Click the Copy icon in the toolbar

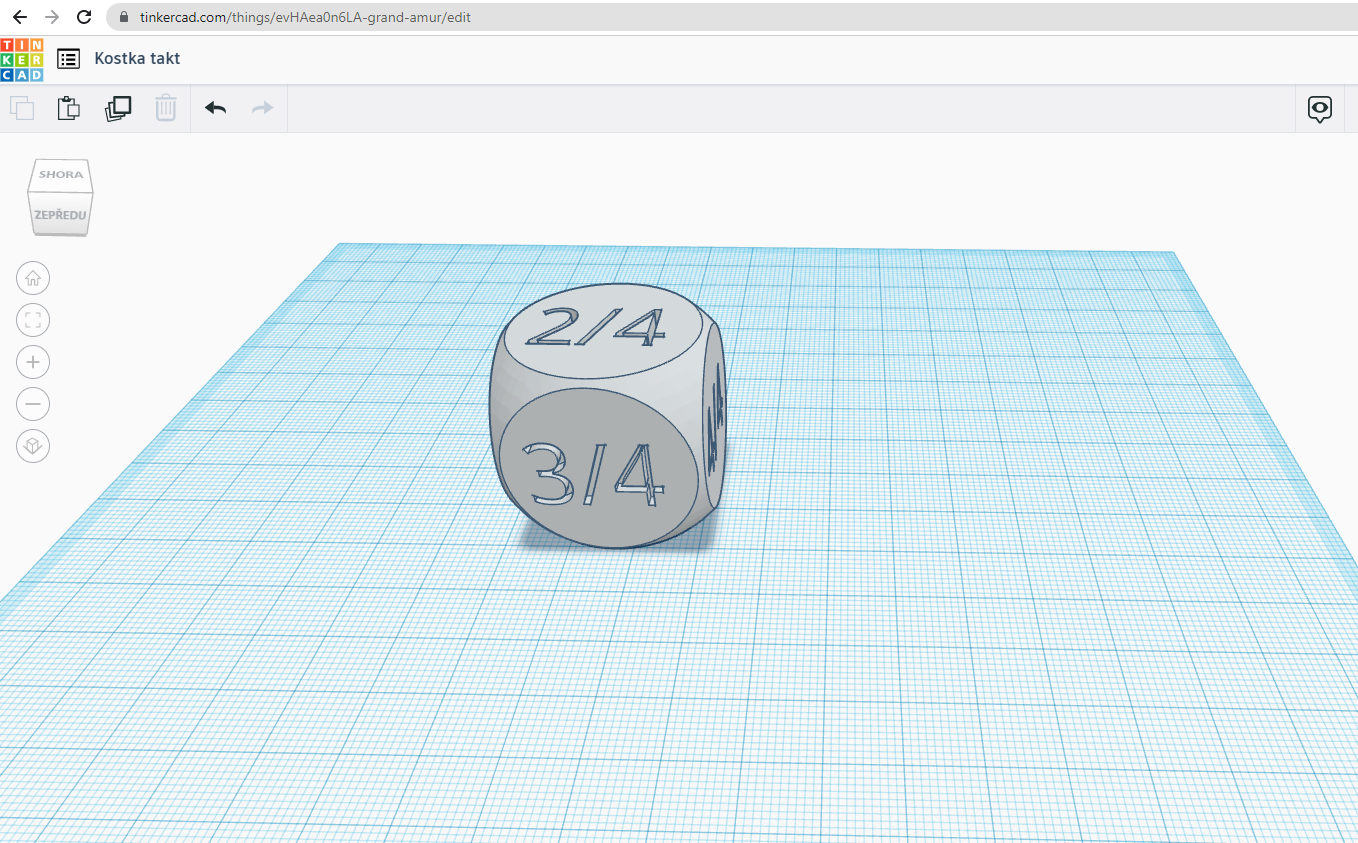(x=22, y=108)
